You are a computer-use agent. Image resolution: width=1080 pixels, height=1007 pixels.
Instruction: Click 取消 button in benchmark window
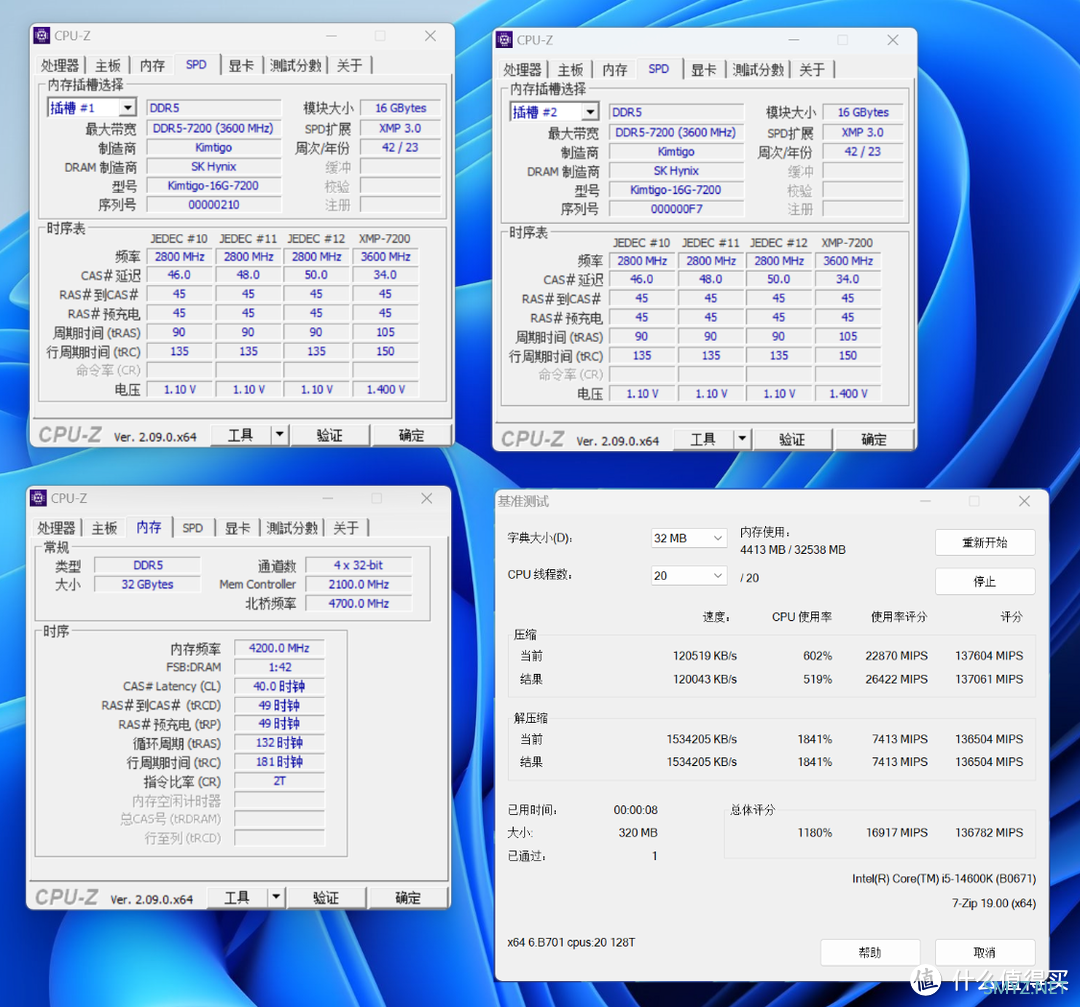[985, 952]
